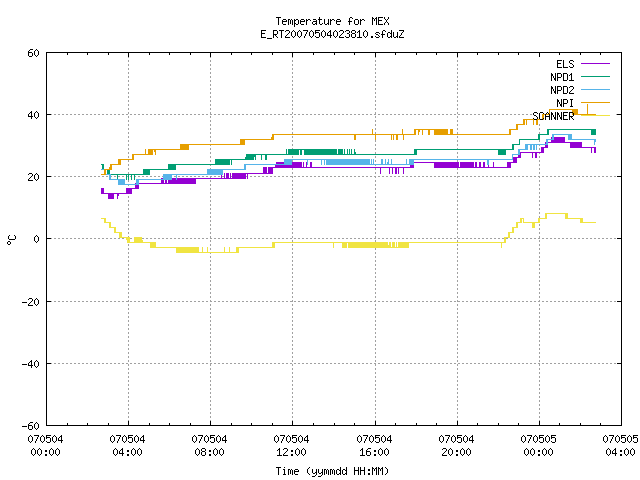Click the 'Time (yymmdd HH:MM)' axis title
This screenshot has width=640, height=480.
coord(332,471)
